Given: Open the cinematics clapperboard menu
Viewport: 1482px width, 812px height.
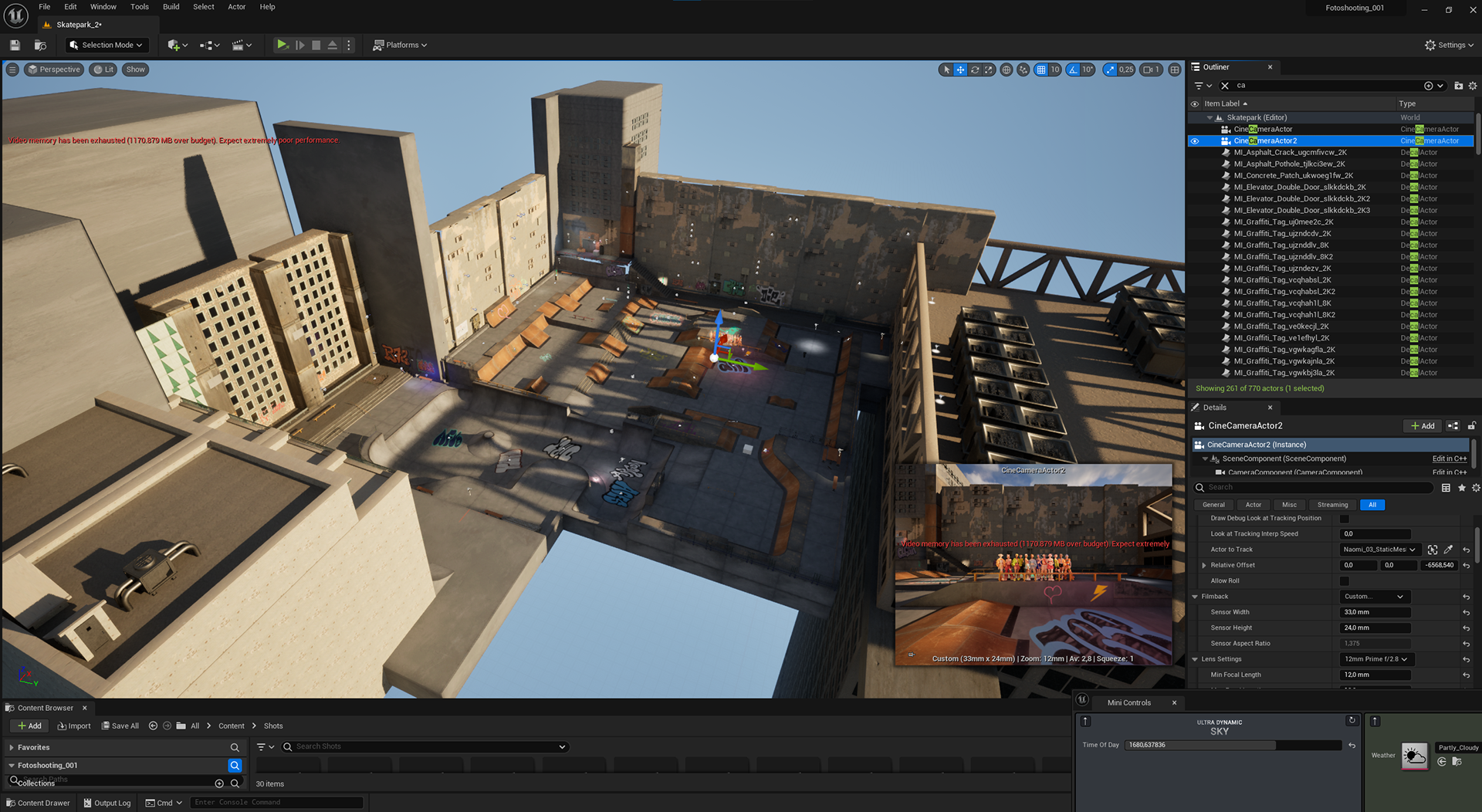Looking at the screenshot, I should coord(242,46).
